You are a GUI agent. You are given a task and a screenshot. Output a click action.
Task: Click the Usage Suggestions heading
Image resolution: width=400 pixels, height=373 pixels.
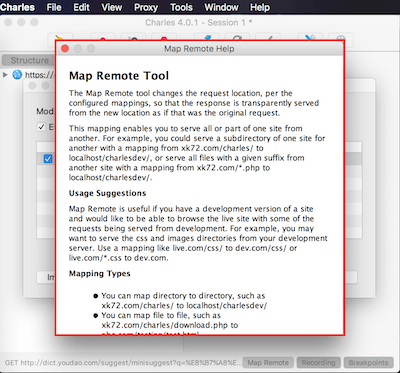click(x=107, y=193)
